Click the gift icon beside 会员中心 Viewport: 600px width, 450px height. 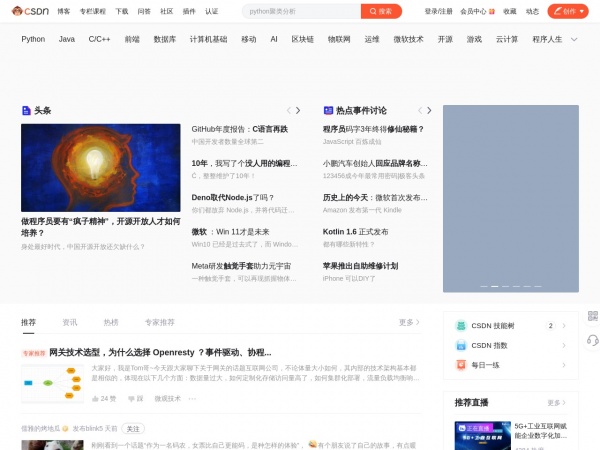pos(492,11)
